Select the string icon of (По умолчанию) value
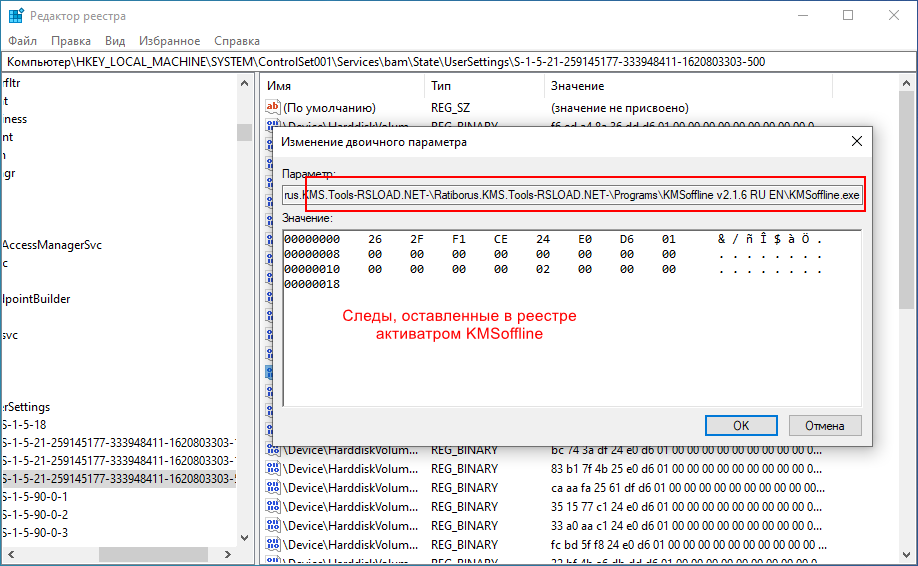This screenshot has height=566, width=918. tap(272, 107)
